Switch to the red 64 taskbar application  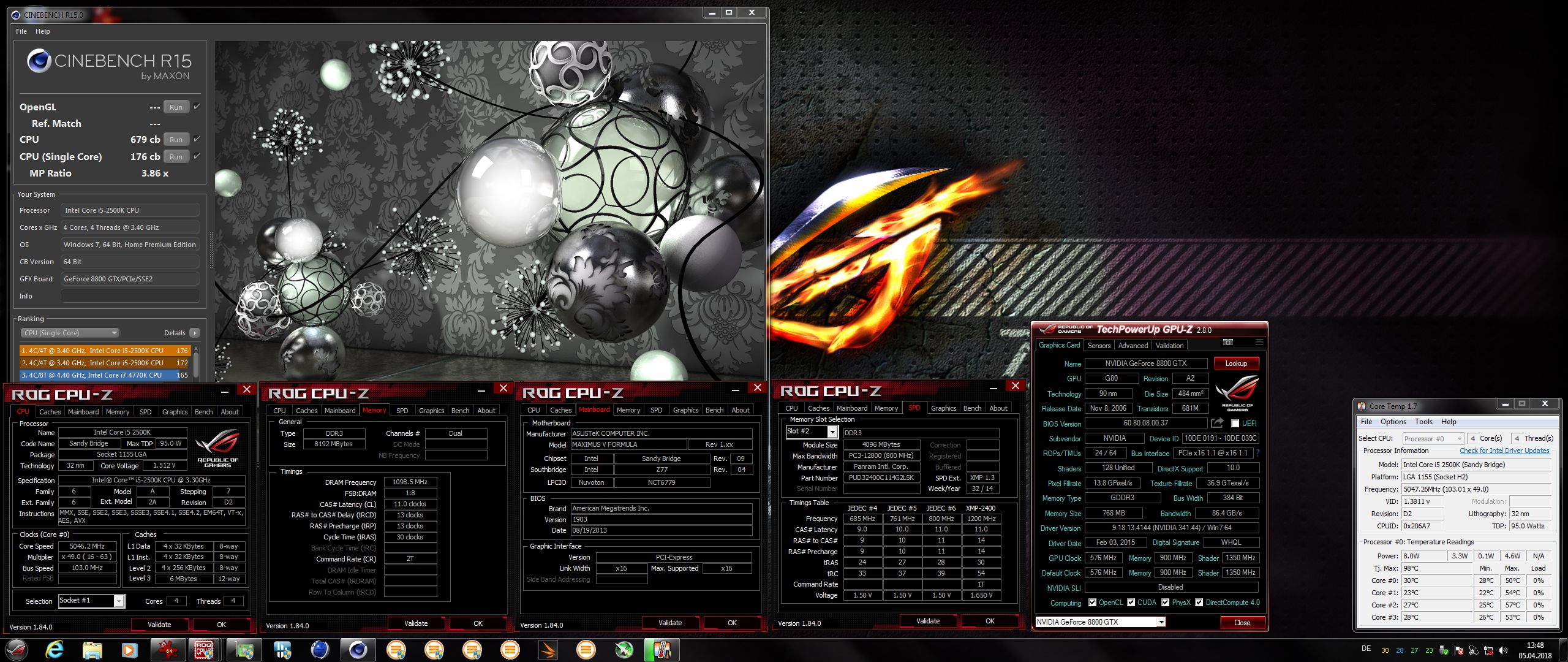tap(168, 650)
